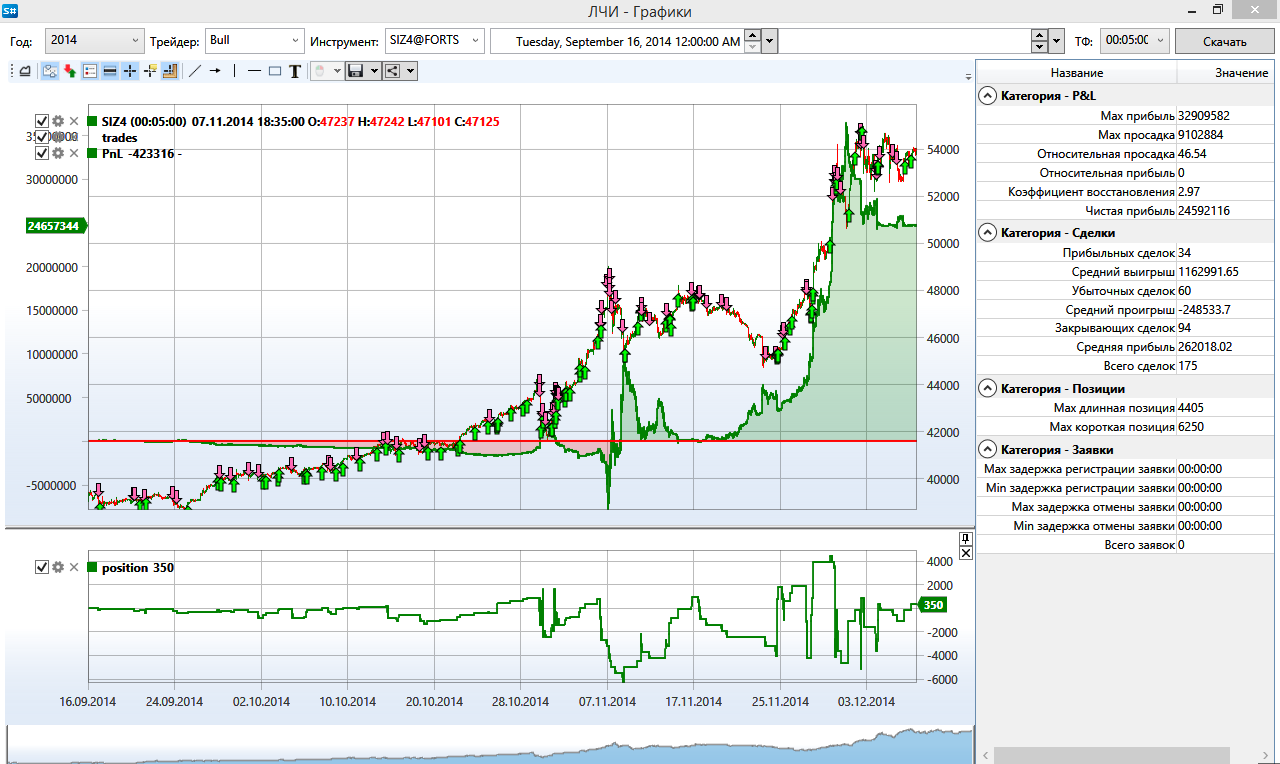Click the Название column header

tap(1076, 73)
